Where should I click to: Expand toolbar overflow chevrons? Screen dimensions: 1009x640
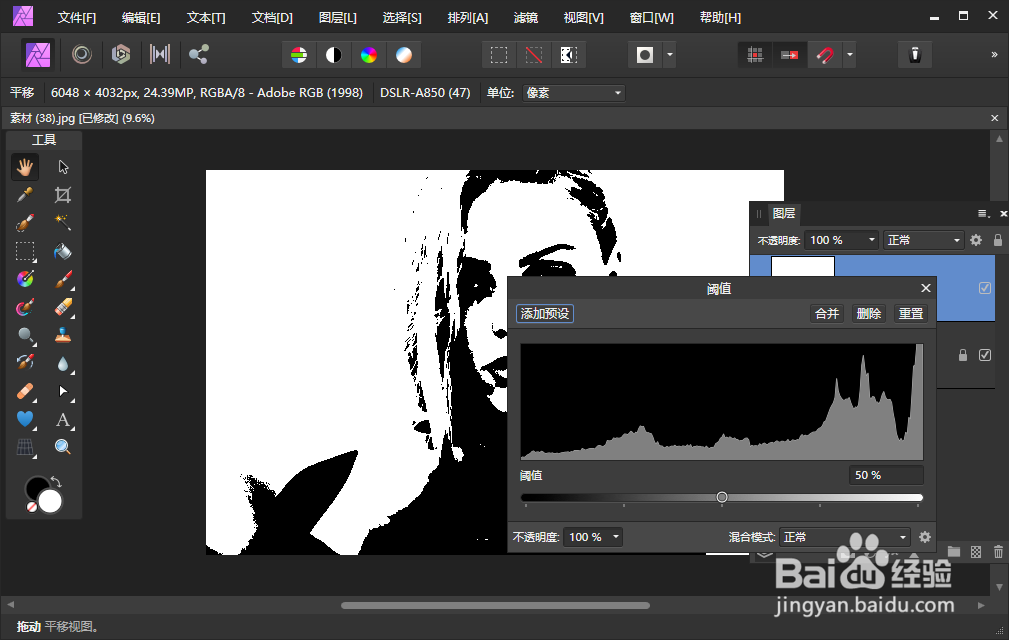[x=994, y=55]
